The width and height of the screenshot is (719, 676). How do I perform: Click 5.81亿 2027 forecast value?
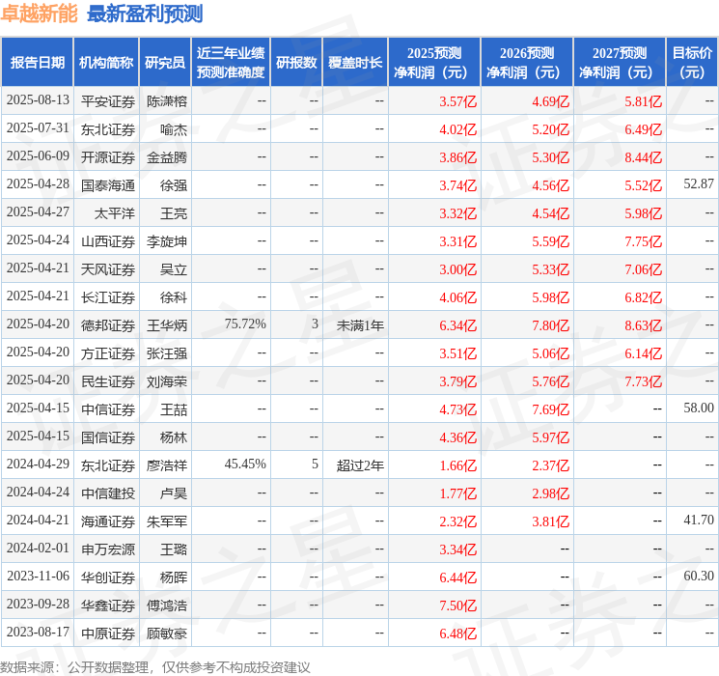click(643, 101)
